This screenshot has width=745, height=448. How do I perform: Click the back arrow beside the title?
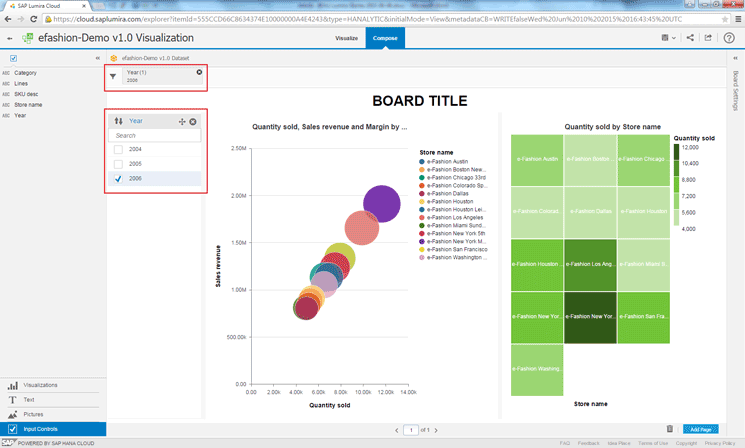[x=9, y=39]
